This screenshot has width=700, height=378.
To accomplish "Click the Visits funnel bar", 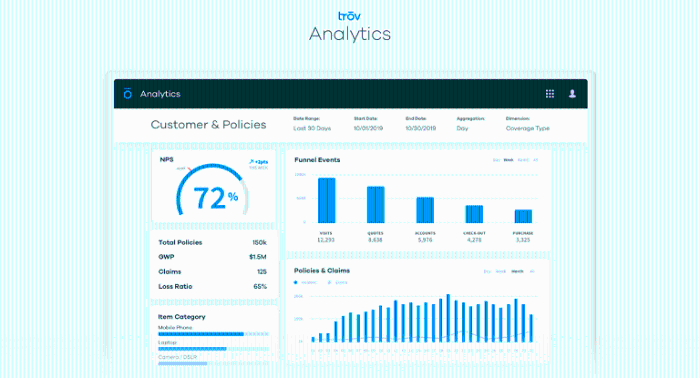I will tap(327, 200).
